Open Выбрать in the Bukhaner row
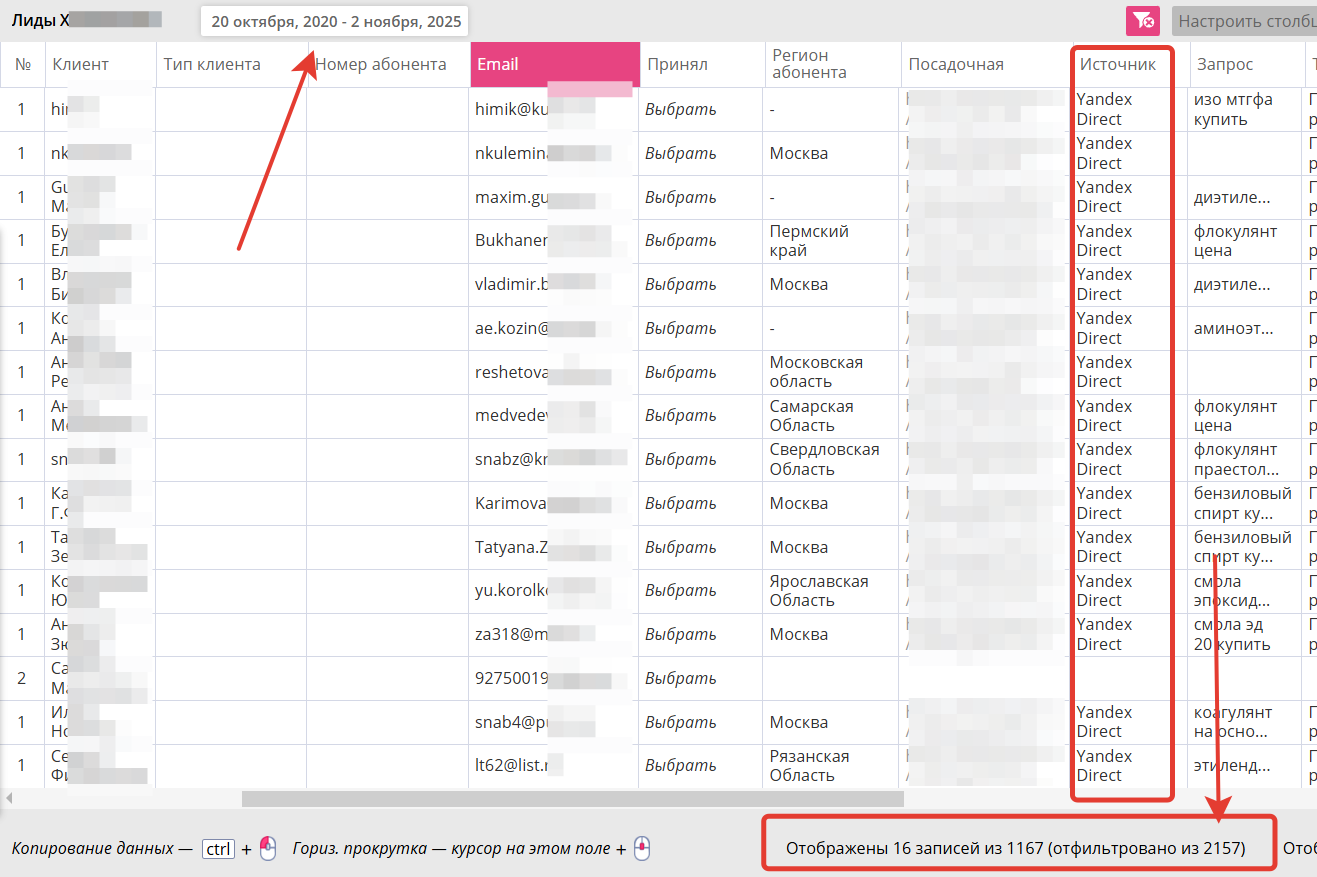 tap(680, 241)
